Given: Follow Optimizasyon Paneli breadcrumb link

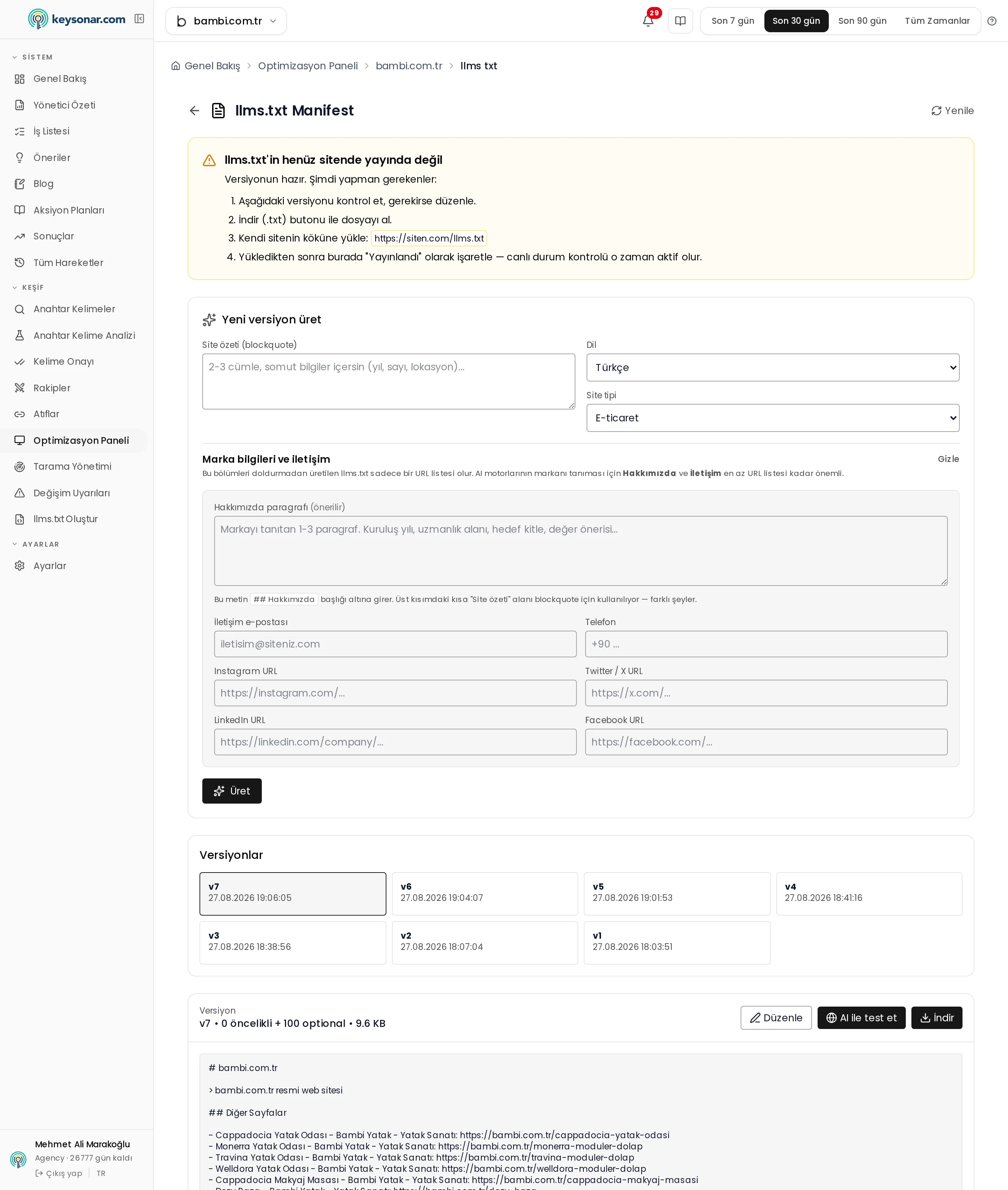Looking at the screenshot, I should pos(308,66).
